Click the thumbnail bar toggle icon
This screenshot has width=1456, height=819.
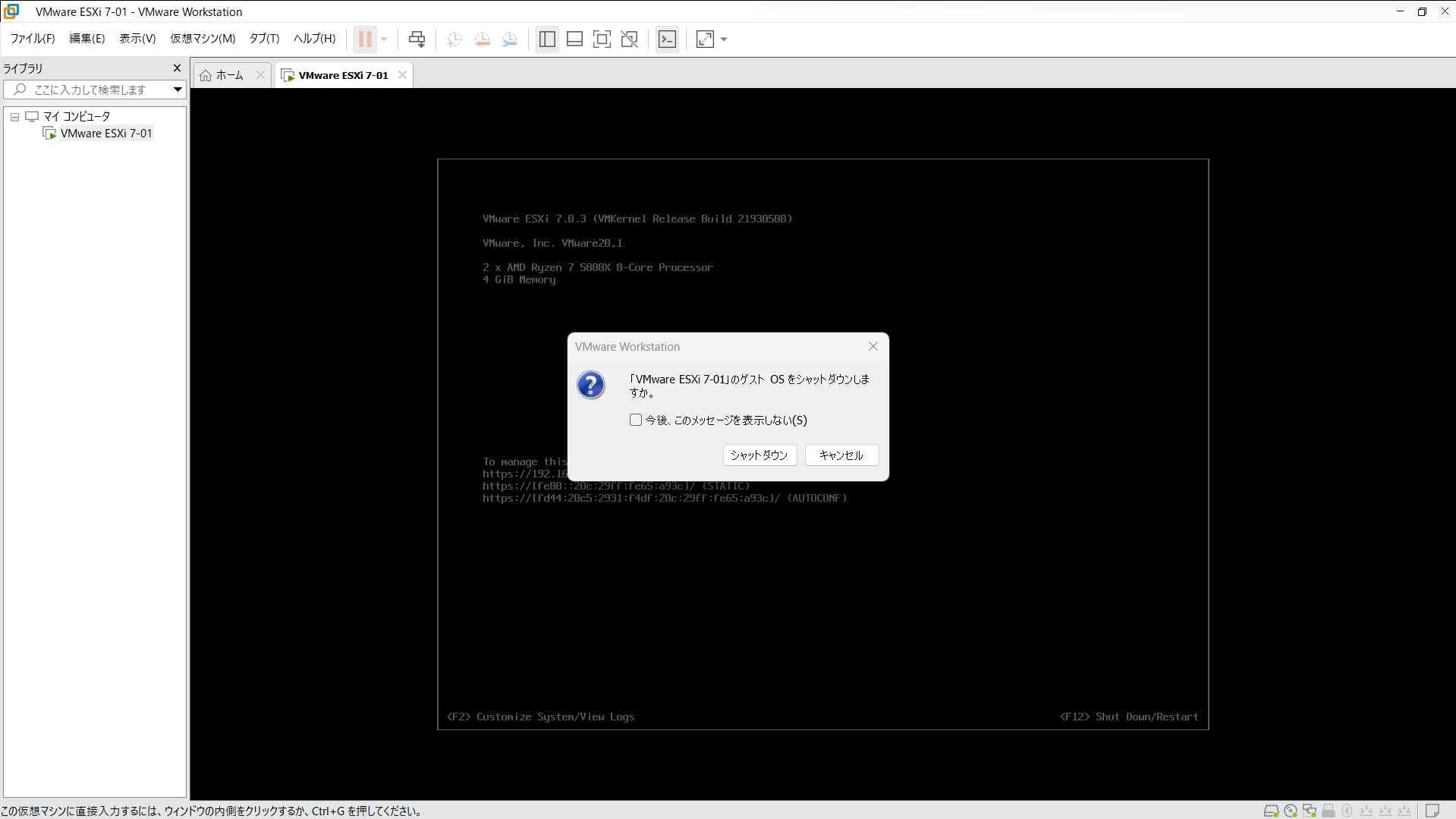574,39
